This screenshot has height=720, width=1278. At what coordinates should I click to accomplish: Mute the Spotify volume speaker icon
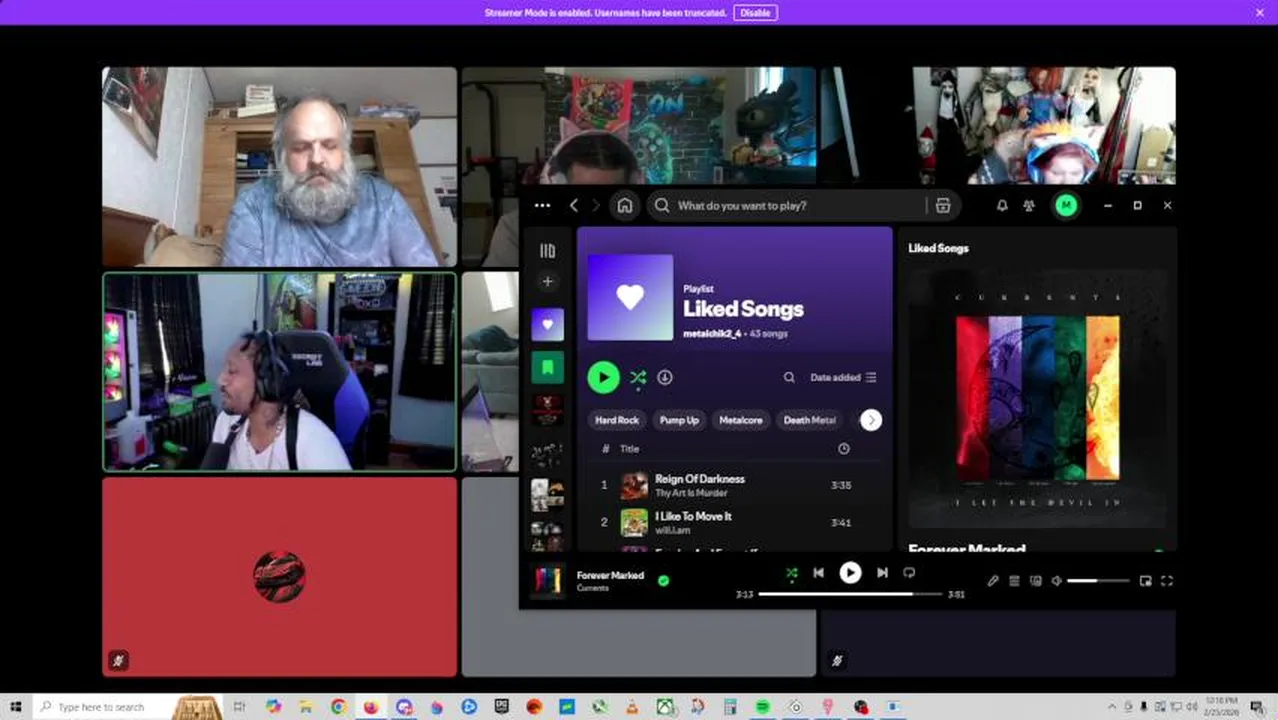pyautogui.click(x=1056, y=580)
